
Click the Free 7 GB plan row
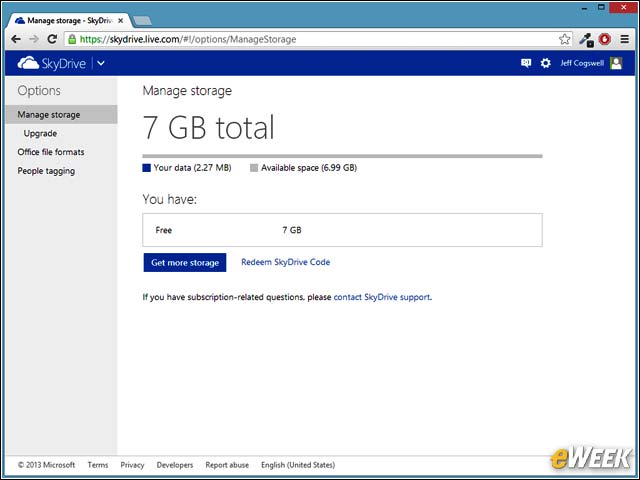point(342,230)
